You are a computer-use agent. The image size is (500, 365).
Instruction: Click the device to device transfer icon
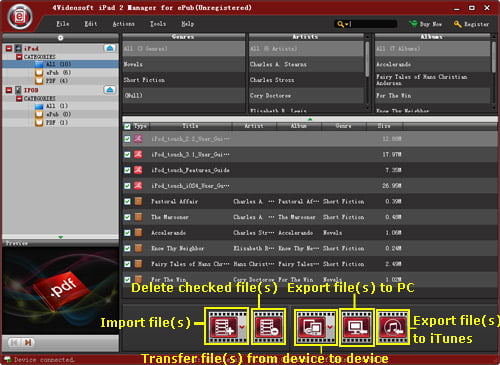(312, 327)
